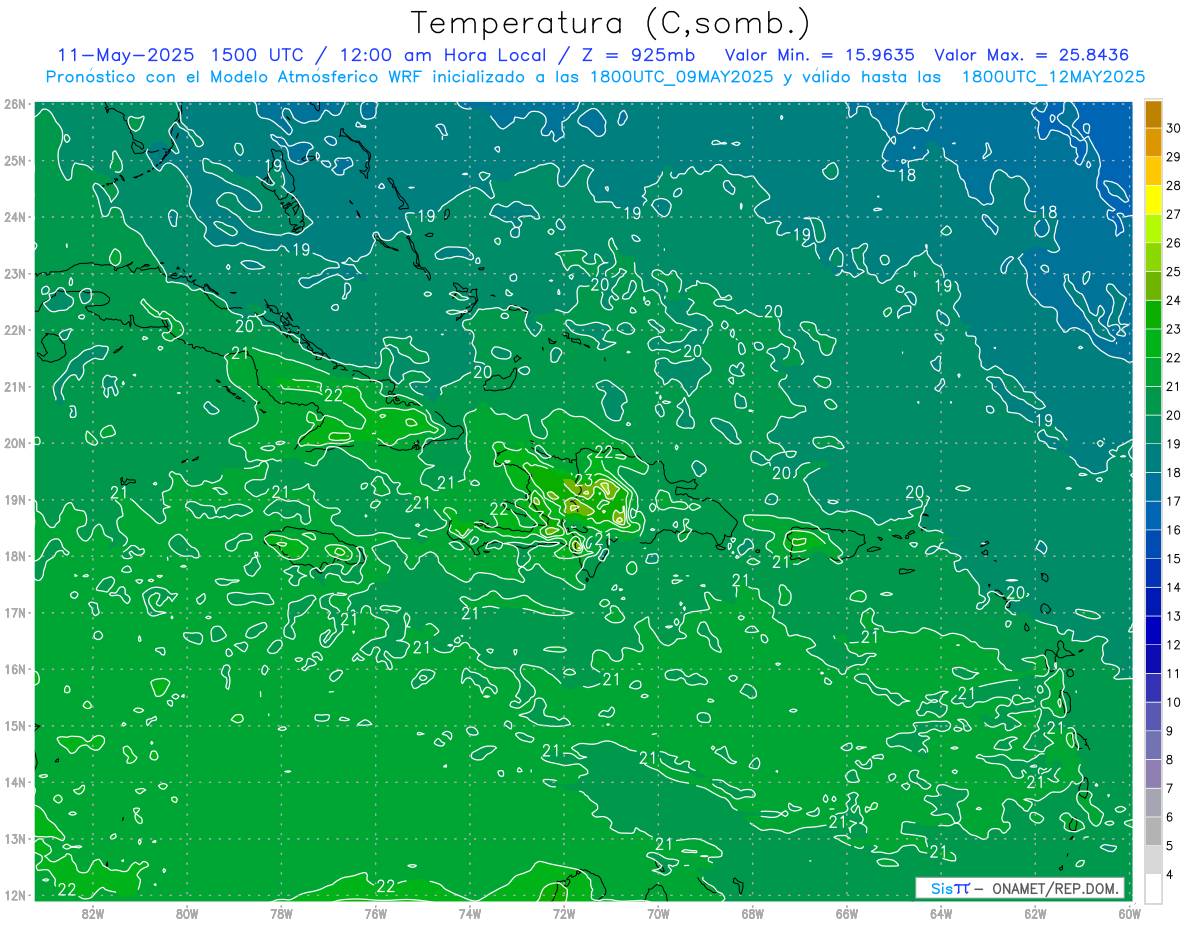
Task: Click the "18N" latitude axis label
Action: tap(15, 556)
